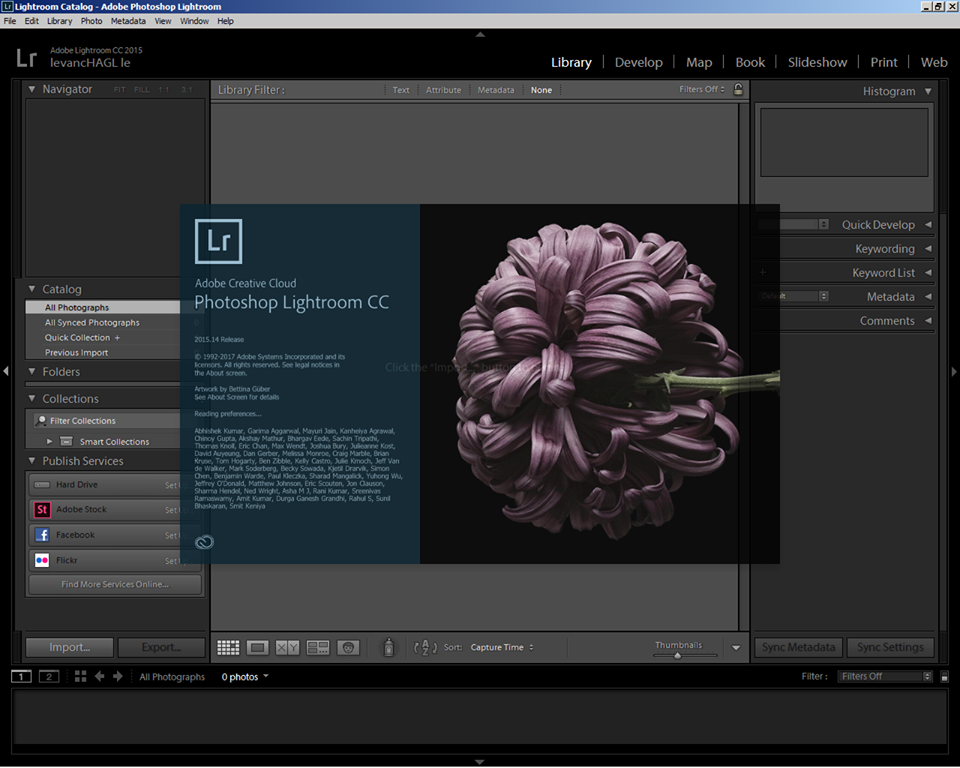Adjust the Thumbnails size slider
Image resolution: width=960 pixels, height=768 pixels.
coord(678,655)
